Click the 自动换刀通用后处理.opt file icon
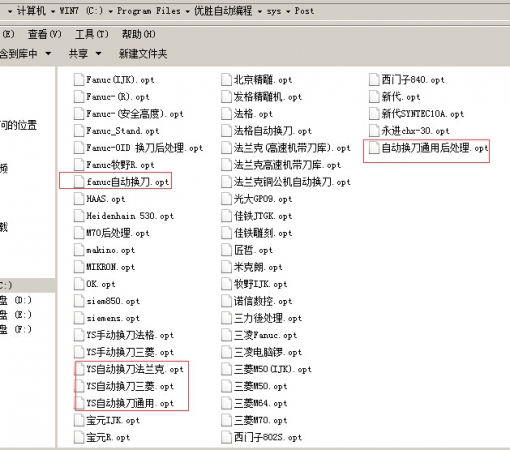 click(x=374, y=148)
